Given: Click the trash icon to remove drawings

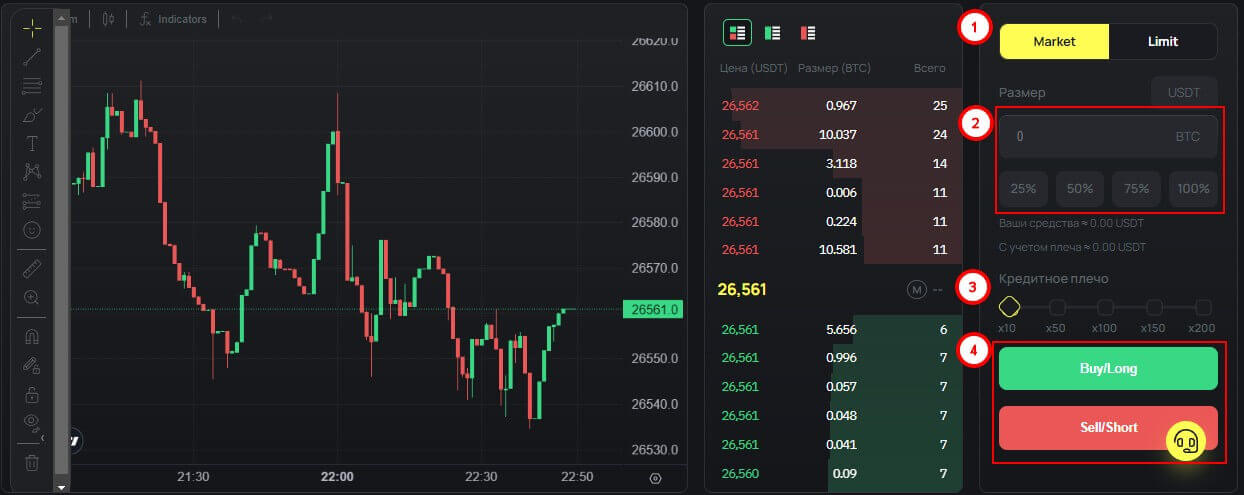Looking at the screenshot, I should [x=32, y=462].
